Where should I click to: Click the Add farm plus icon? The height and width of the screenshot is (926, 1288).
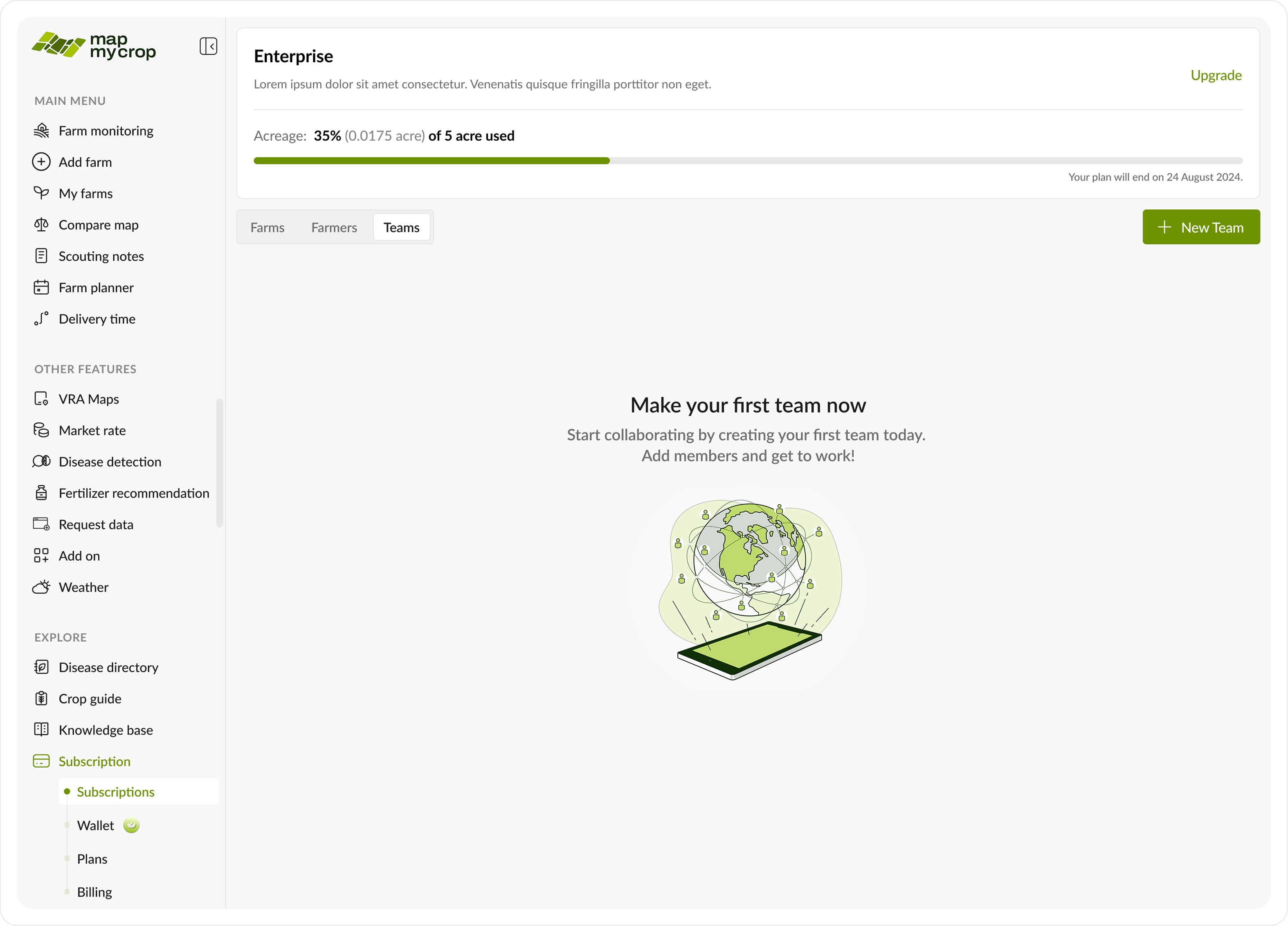tap(41, 162)
